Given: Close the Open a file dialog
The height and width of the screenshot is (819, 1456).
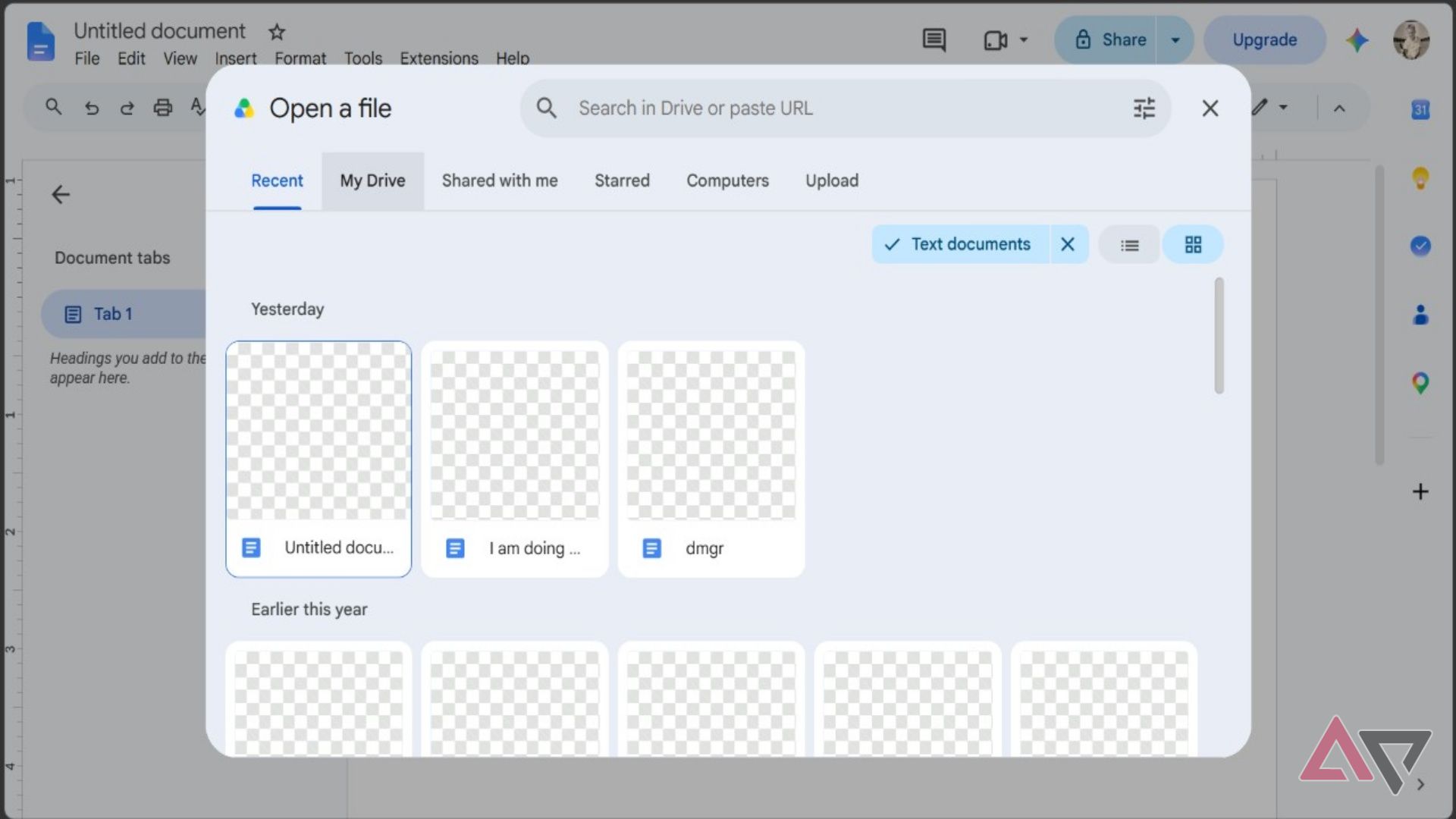Looking at the screenshot, I should click(x=1210, y=108).
